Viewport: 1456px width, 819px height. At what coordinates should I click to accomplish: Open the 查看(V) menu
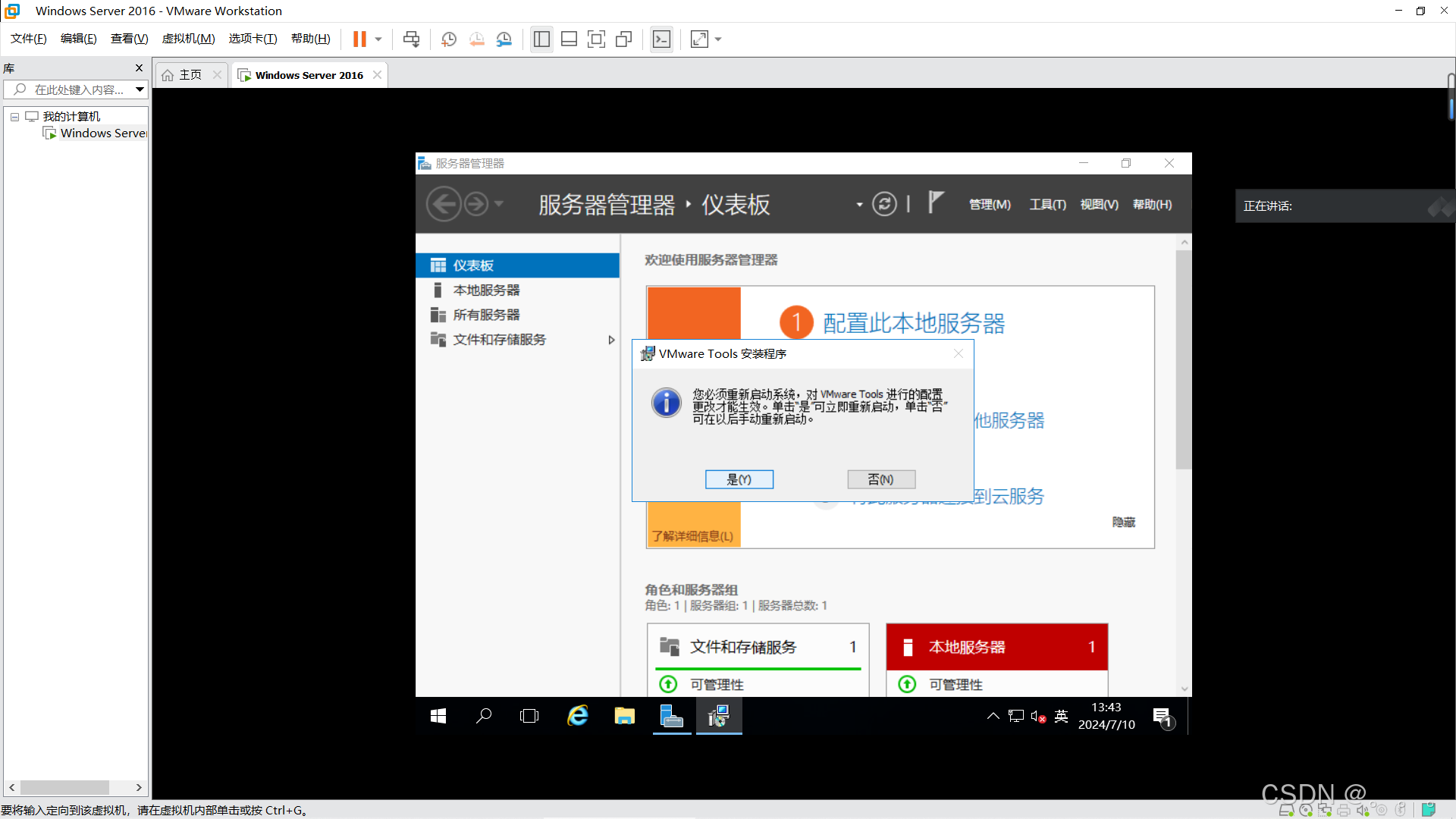tap(129, 39)
